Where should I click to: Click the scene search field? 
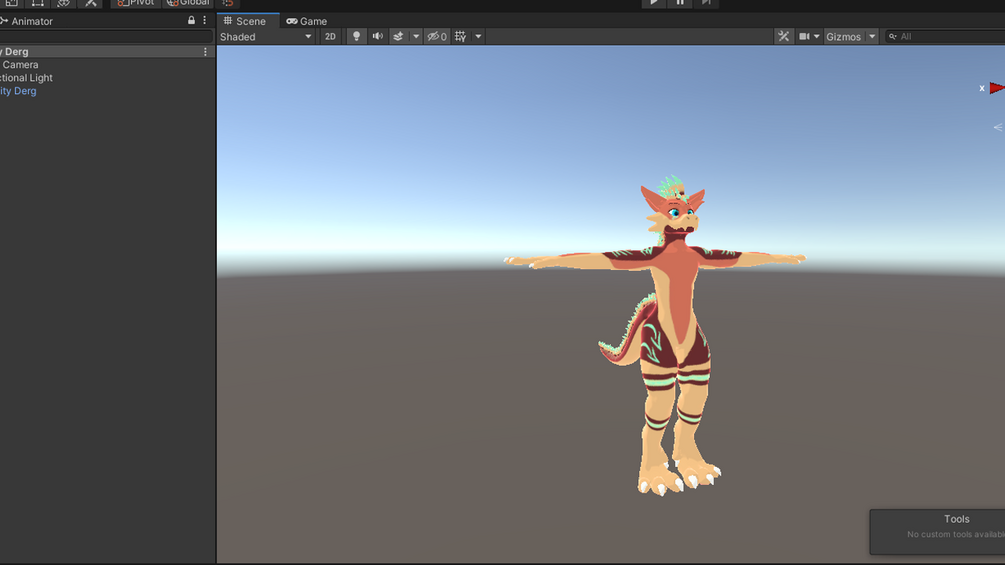(x=945, y=37)
